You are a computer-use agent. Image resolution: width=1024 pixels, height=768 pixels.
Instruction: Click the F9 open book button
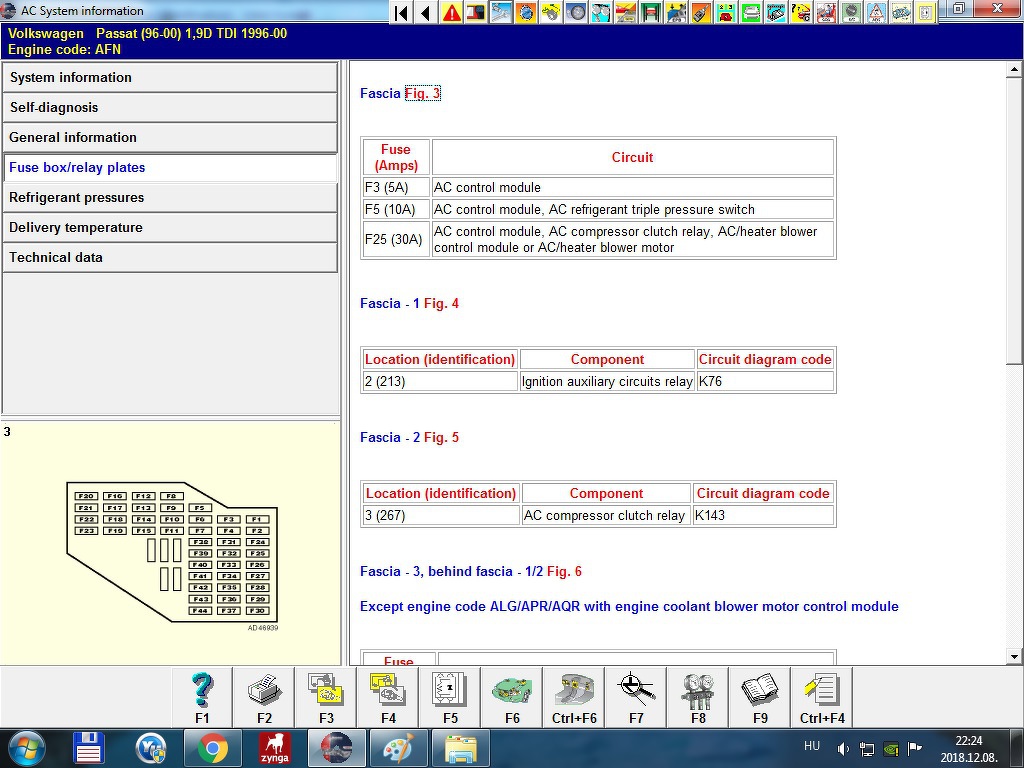760,697
